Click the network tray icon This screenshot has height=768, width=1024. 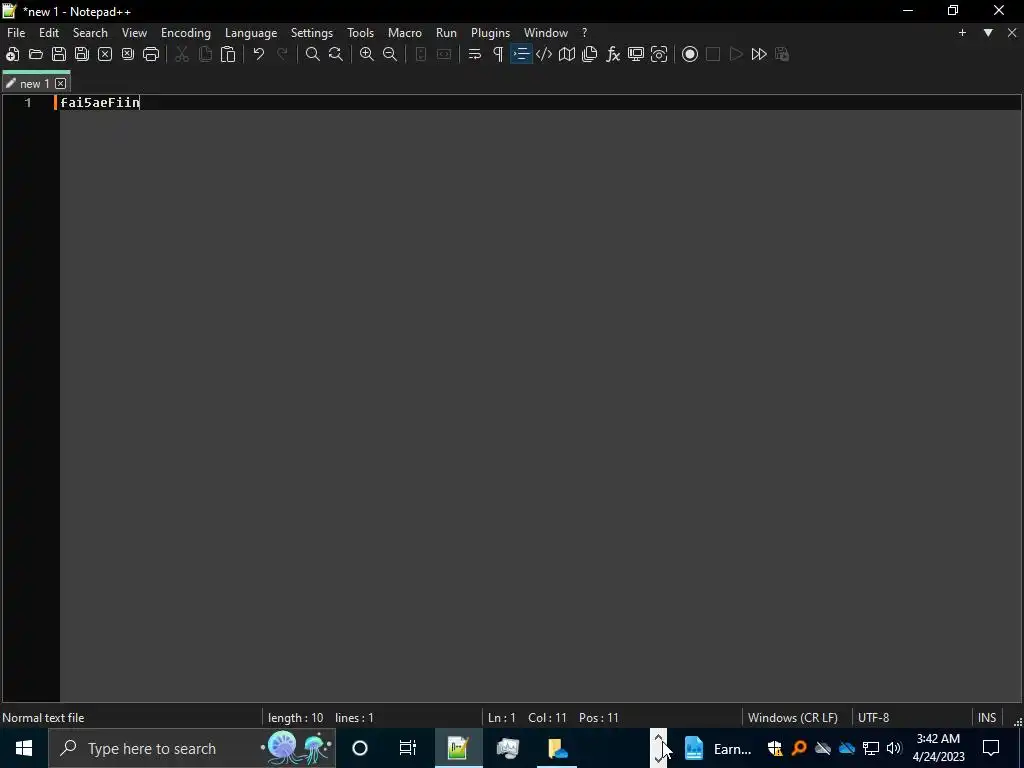pos(871,748)
